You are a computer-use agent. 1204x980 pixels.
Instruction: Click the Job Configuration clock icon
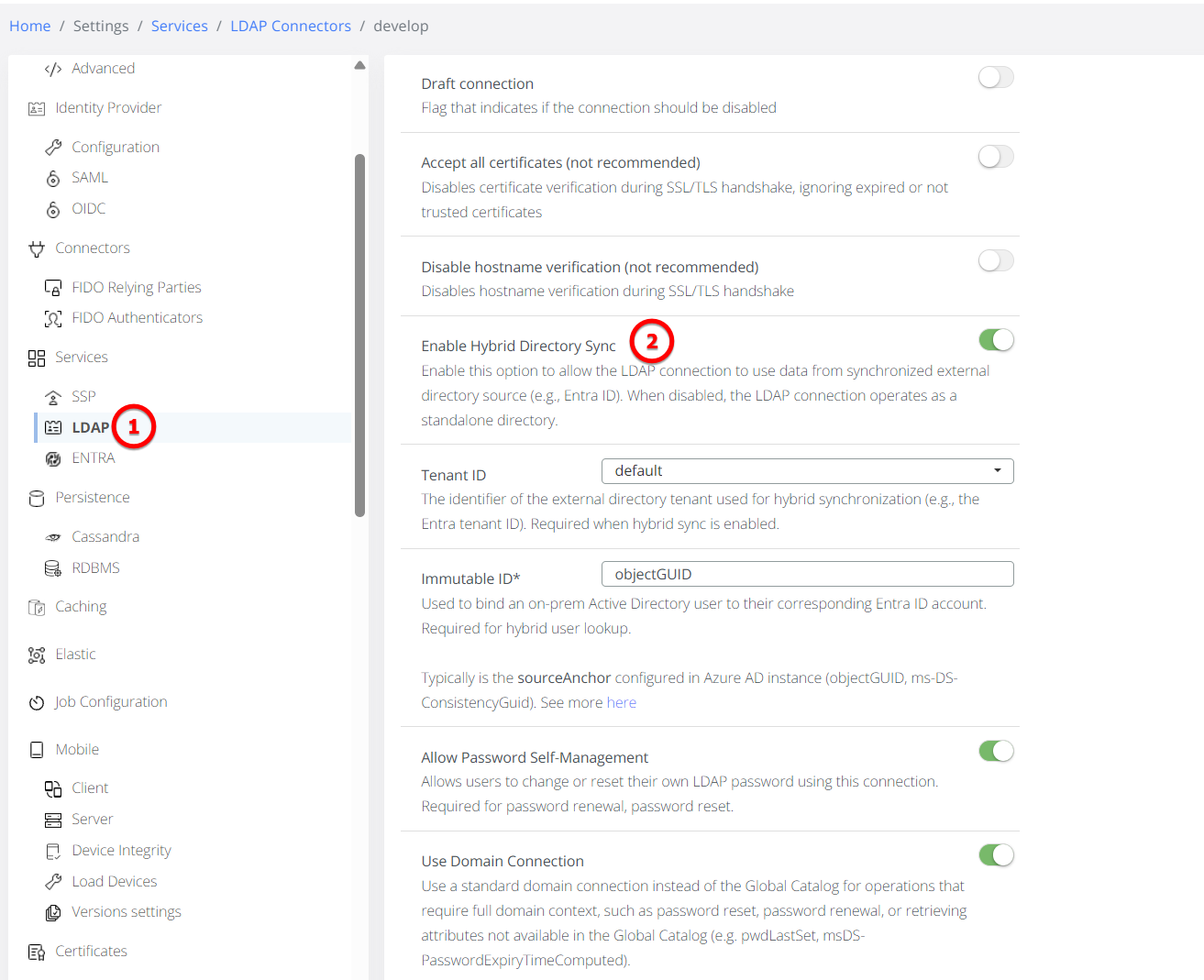37,702
